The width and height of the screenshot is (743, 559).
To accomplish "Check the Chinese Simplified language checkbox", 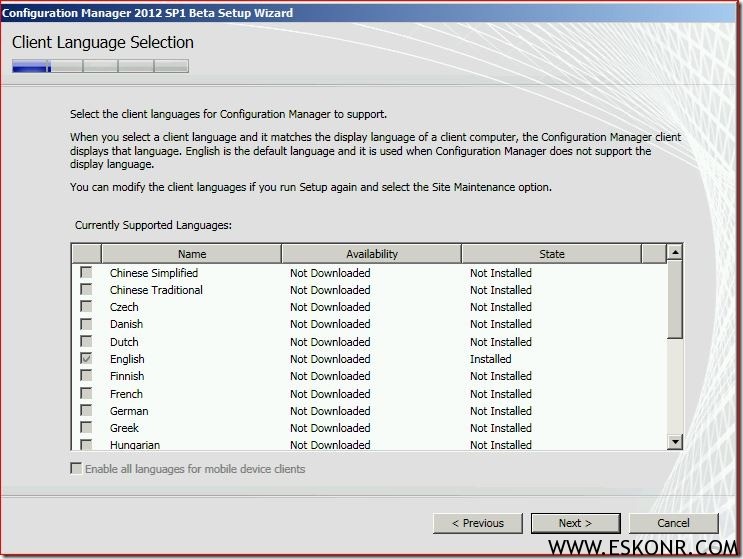I will tap(86, 273).
